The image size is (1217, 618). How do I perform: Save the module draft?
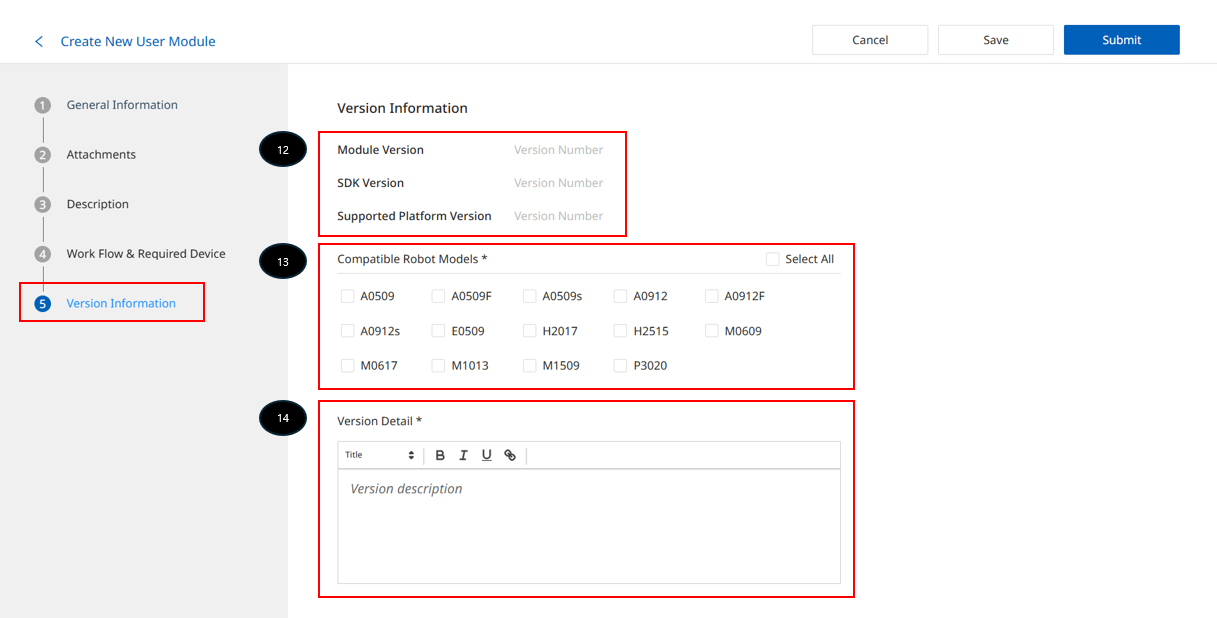(x=995, y=40)
